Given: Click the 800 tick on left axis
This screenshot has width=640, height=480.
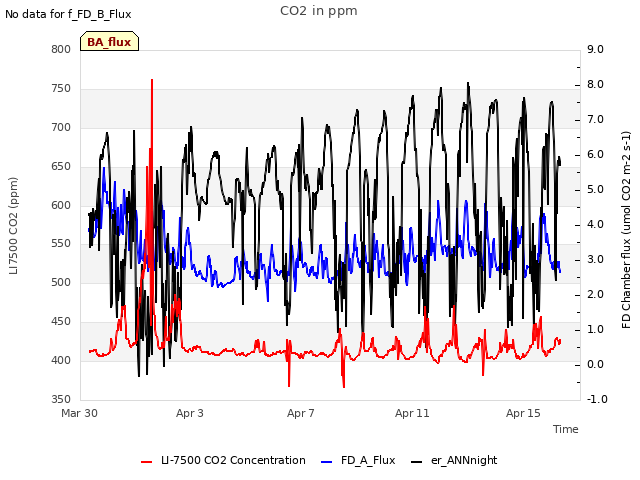Looking at the screenshot, I should coord(61,50).
